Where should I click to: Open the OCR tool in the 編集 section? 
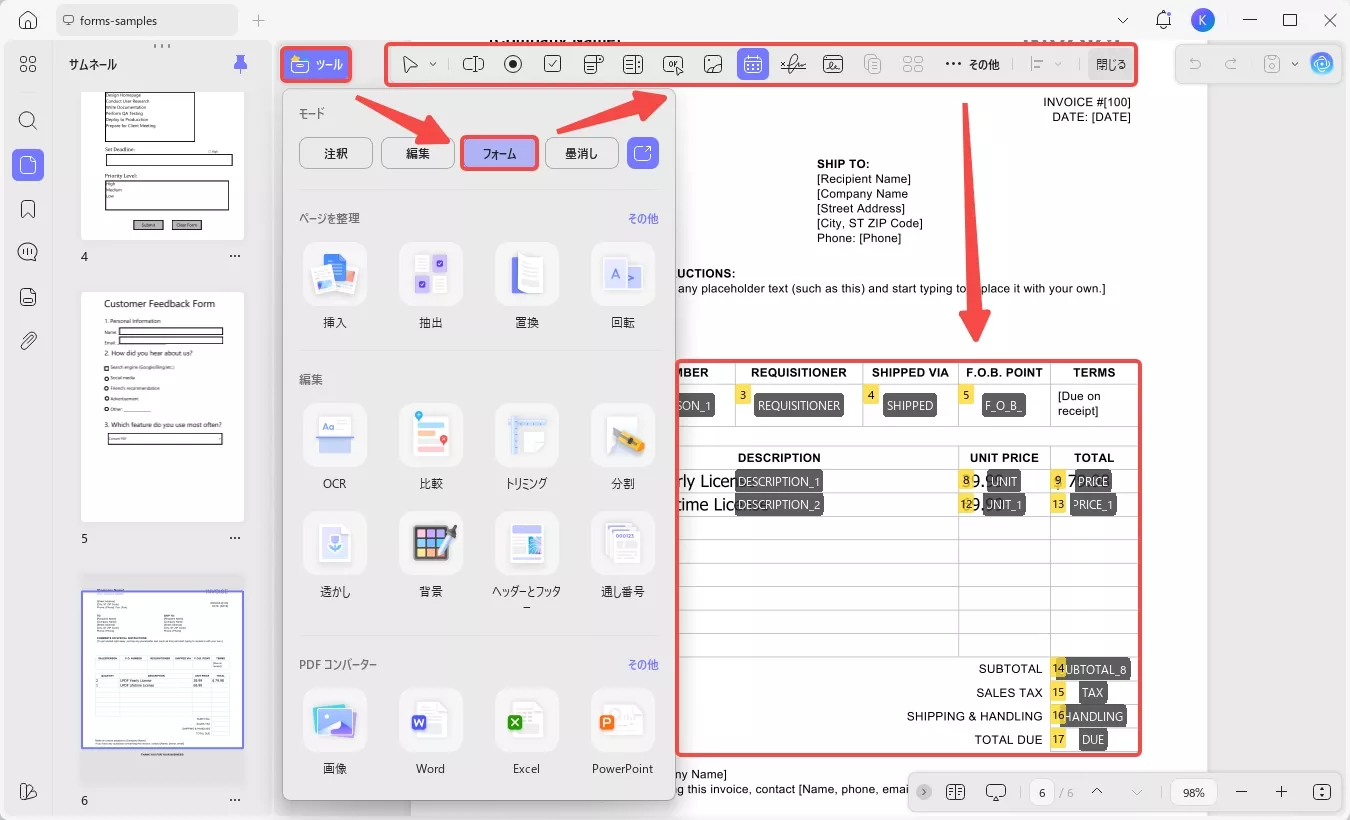coord(334,447)
